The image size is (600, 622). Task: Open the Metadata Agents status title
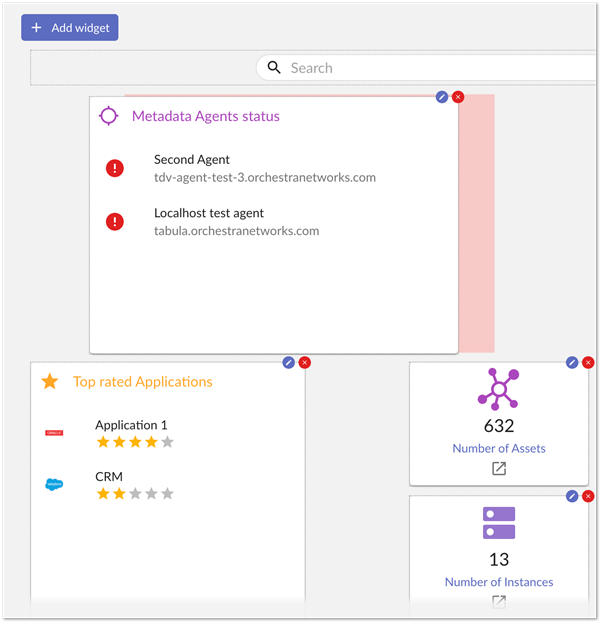(x=205, y=116)
